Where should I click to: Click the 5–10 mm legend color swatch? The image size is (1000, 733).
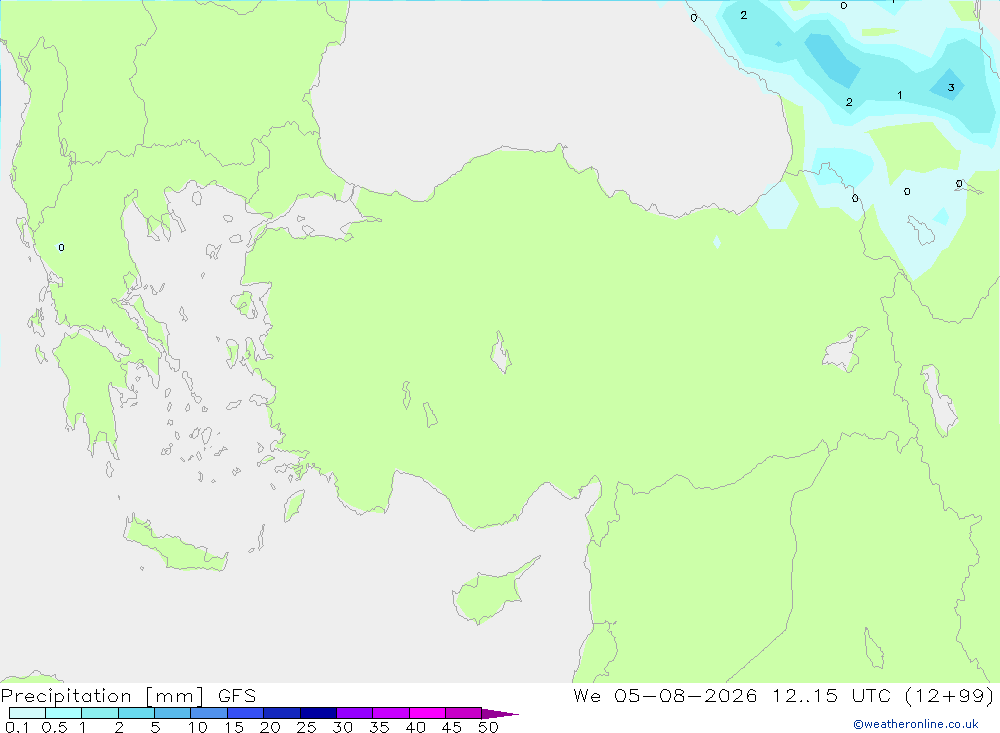(172, 713)
